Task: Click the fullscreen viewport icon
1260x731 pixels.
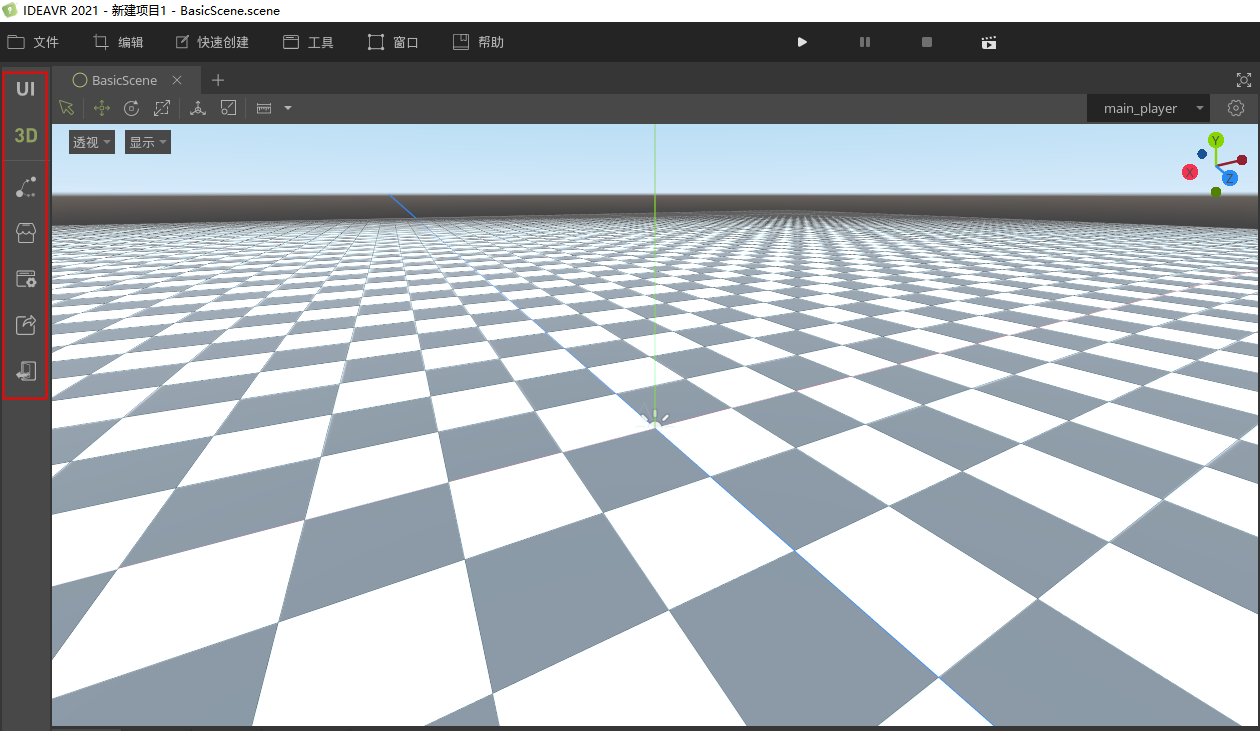Action: click(1244, 80)
